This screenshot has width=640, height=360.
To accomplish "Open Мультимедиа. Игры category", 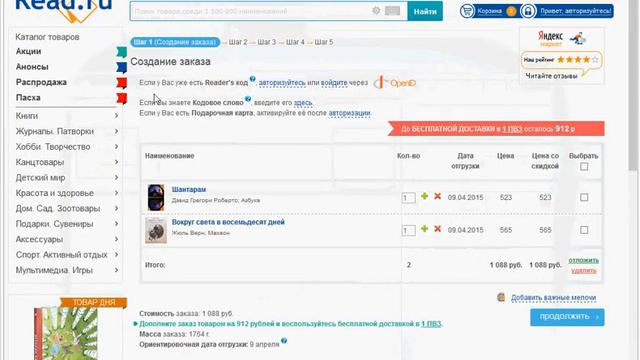I will pos(54,270).
